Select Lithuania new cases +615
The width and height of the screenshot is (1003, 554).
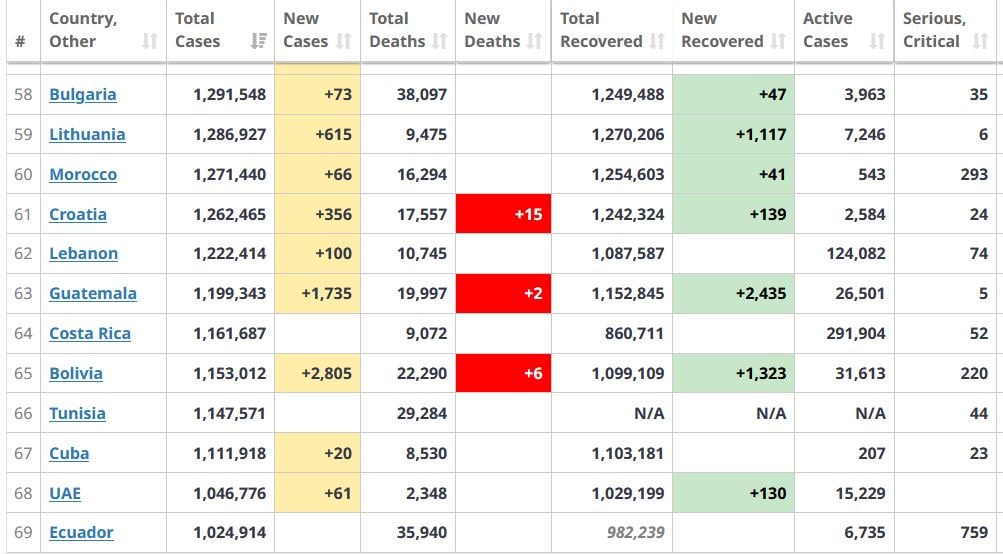click(333, 134)
